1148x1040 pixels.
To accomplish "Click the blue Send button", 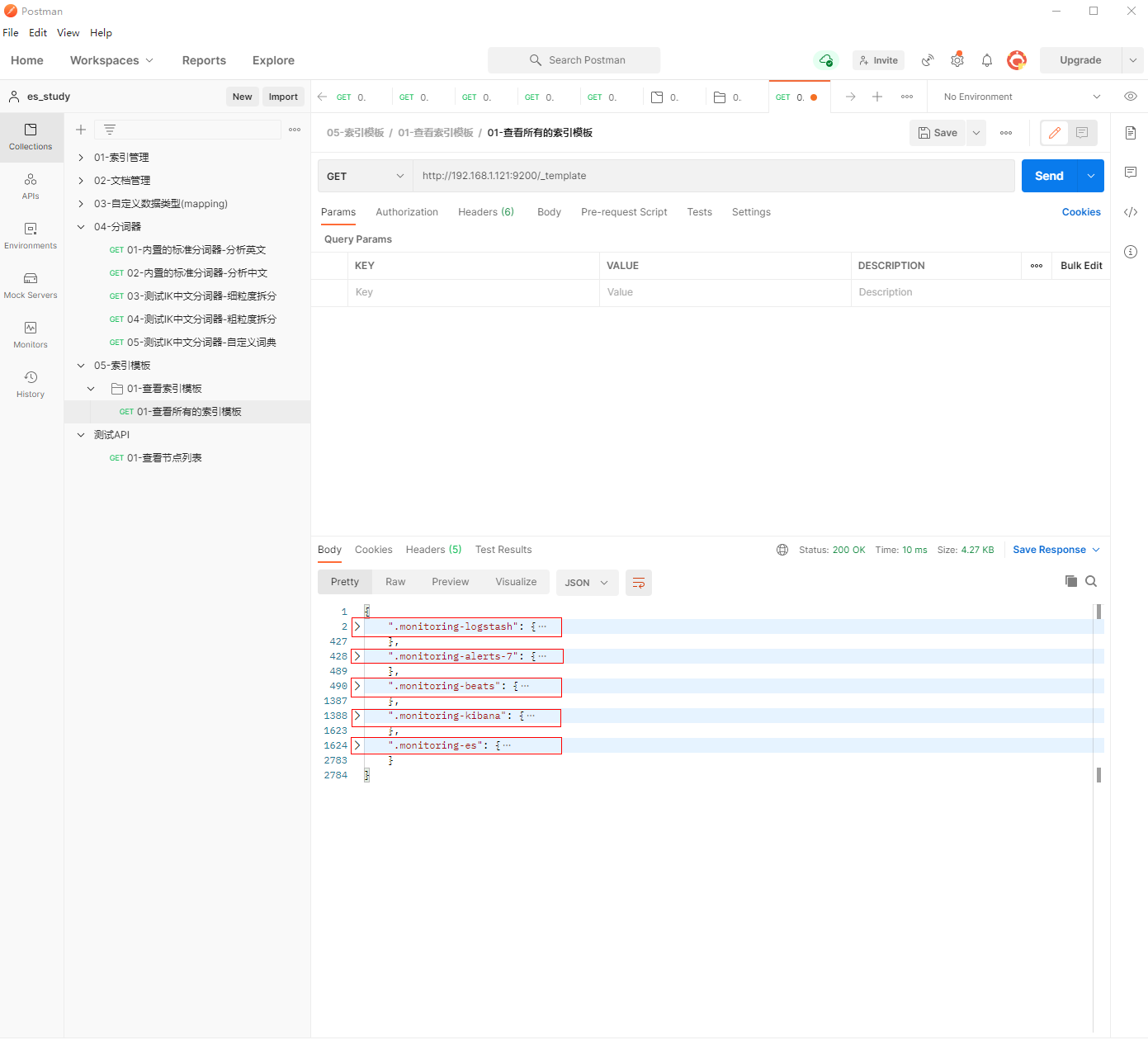I will pyautogui.click(x=1049, y=176).
